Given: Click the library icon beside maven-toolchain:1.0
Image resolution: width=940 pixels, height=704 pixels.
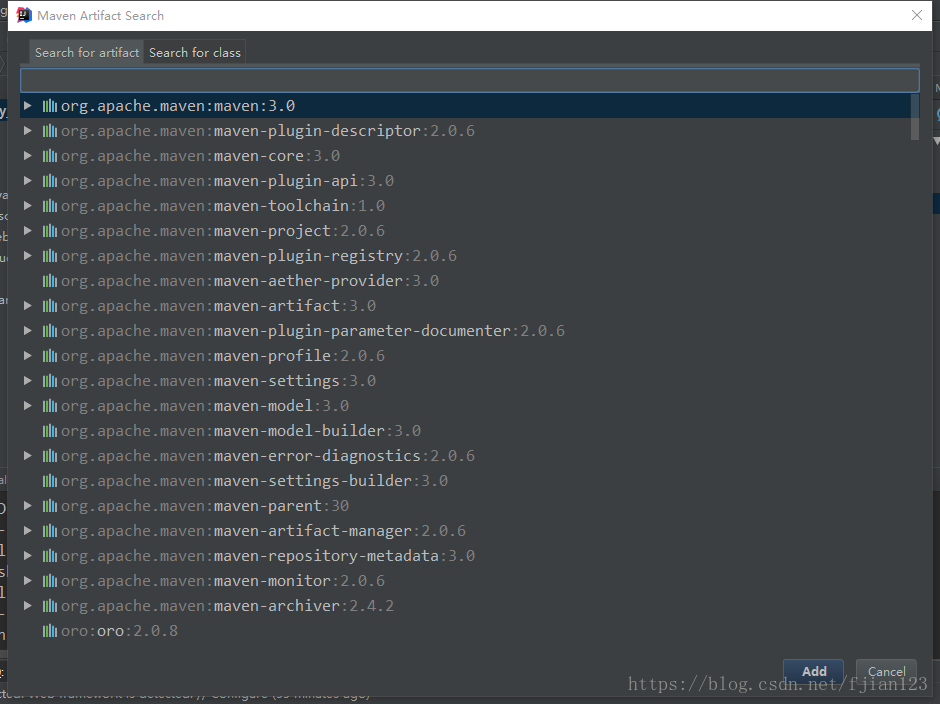Looking at the screenshot, I should (x=50, y=206).
